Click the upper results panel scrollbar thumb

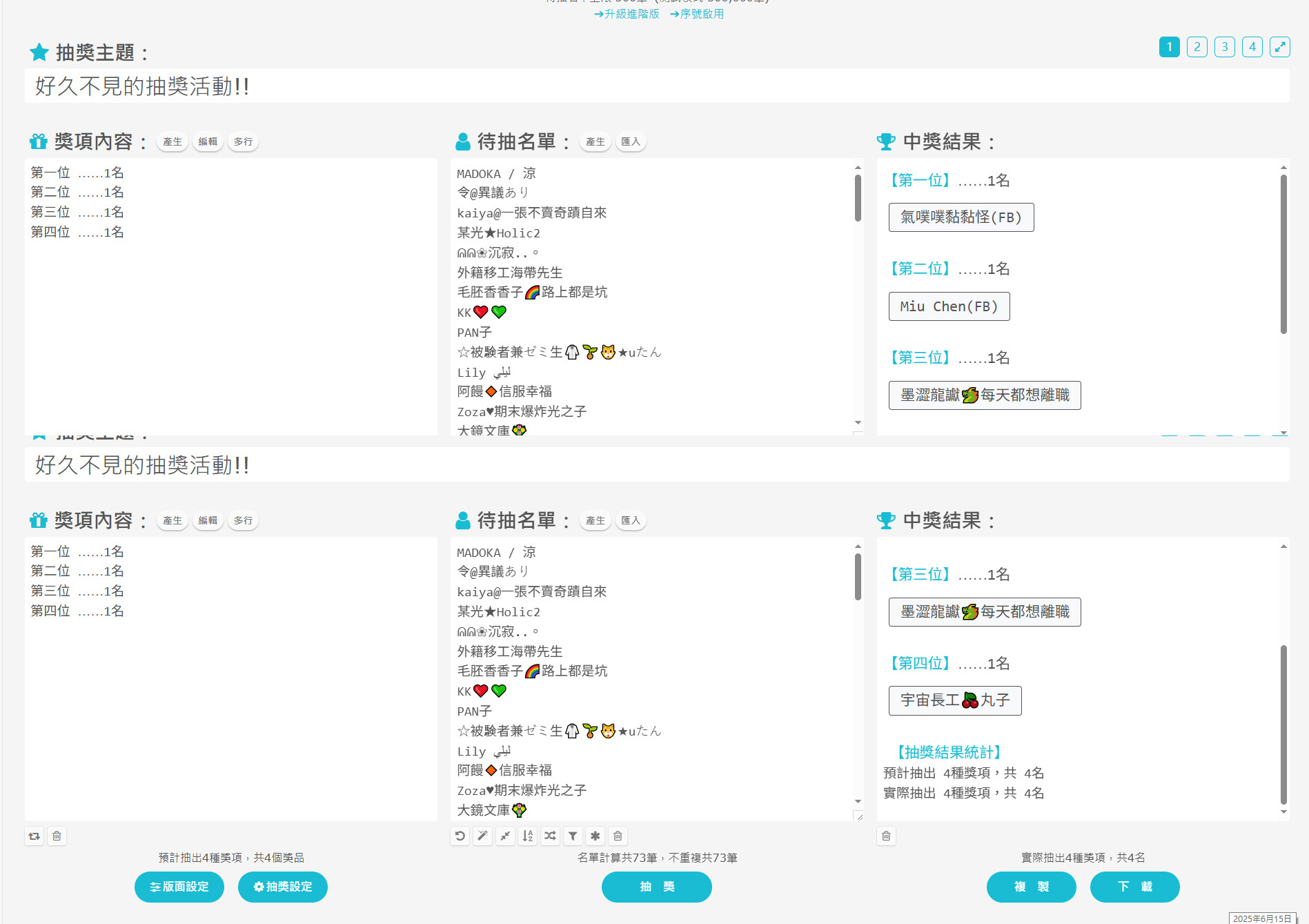tap(1283, 254)
